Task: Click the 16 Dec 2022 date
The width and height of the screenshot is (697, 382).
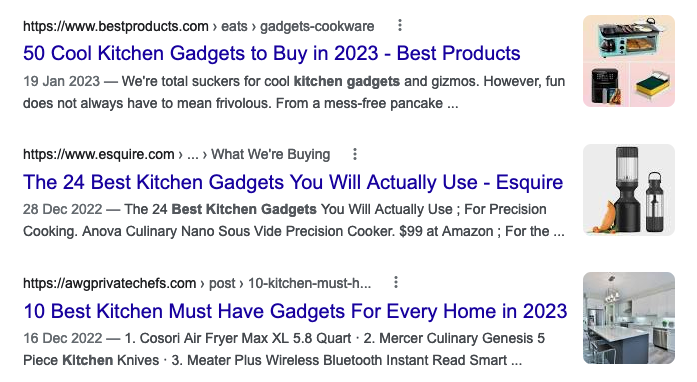Action: [63, 338]
